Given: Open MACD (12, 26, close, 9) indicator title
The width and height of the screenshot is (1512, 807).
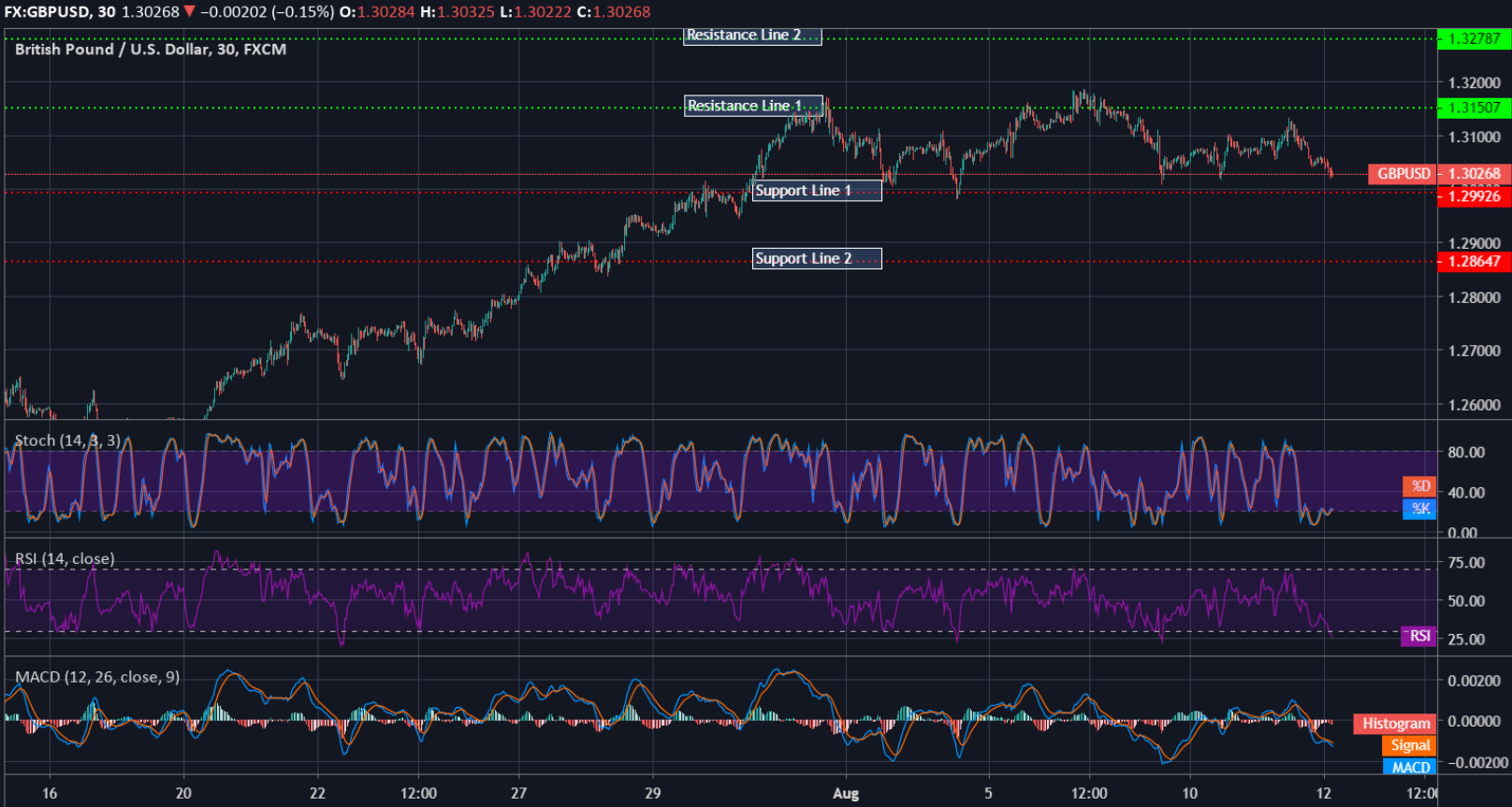Looking at the screenshot, I should 97,677.
